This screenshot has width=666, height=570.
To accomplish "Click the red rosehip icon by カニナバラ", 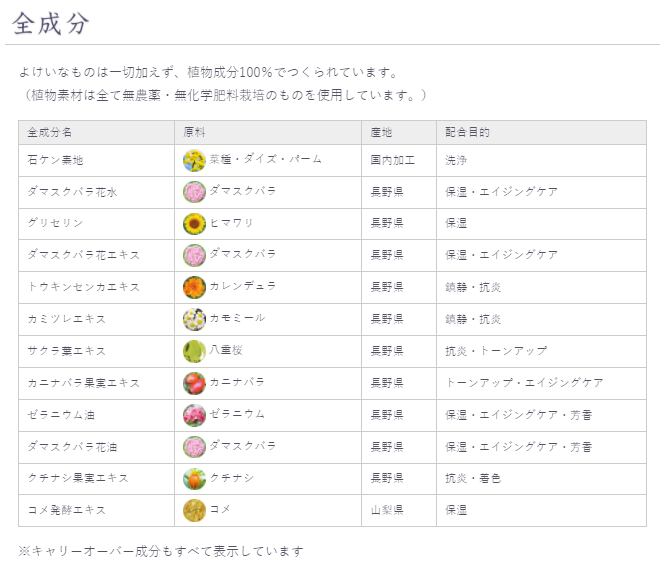I will (x=194, y=383).
